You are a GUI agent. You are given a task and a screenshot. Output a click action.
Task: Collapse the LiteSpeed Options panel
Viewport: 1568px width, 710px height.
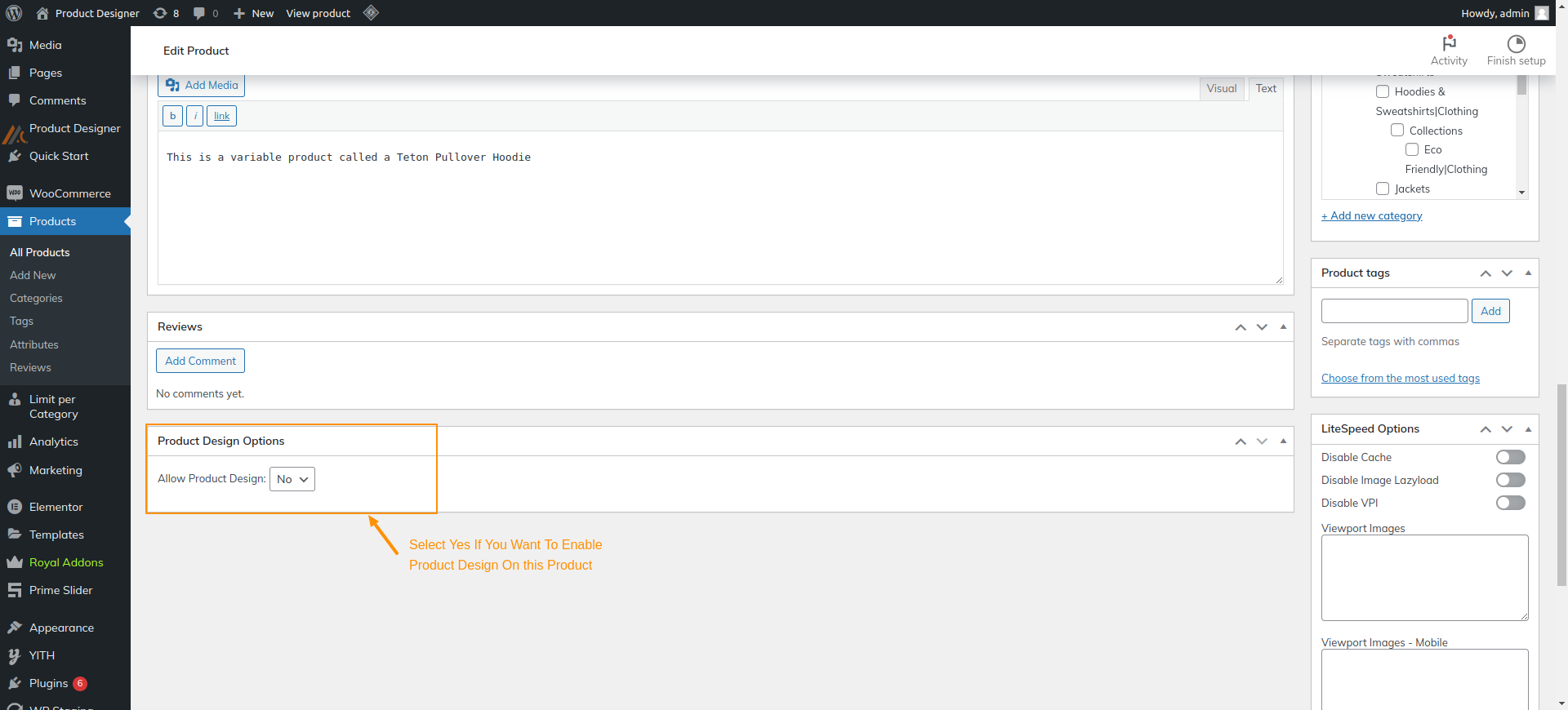[1528, 428]
